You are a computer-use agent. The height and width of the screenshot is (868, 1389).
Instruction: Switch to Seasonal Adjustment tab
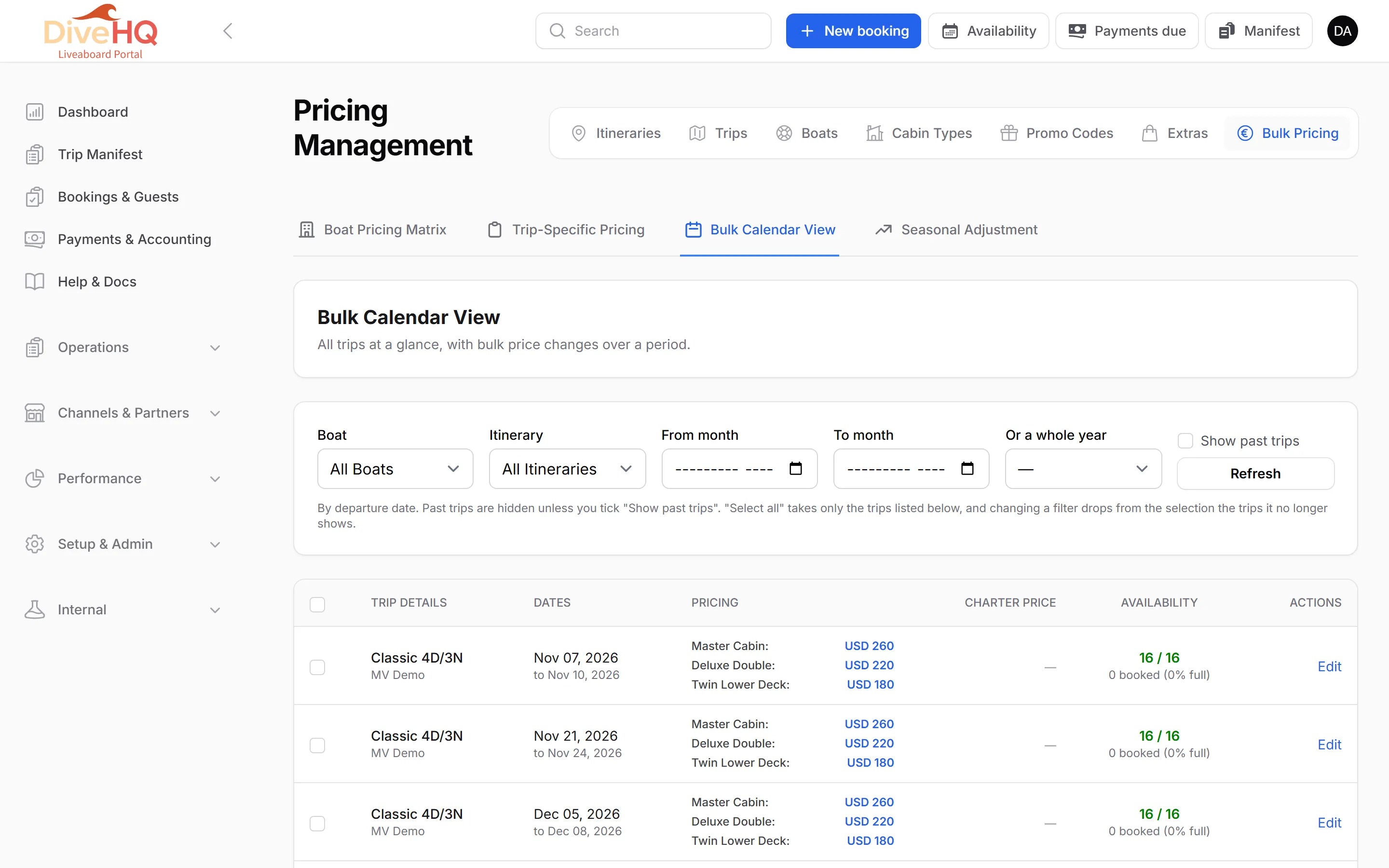(x=956, y=230)
